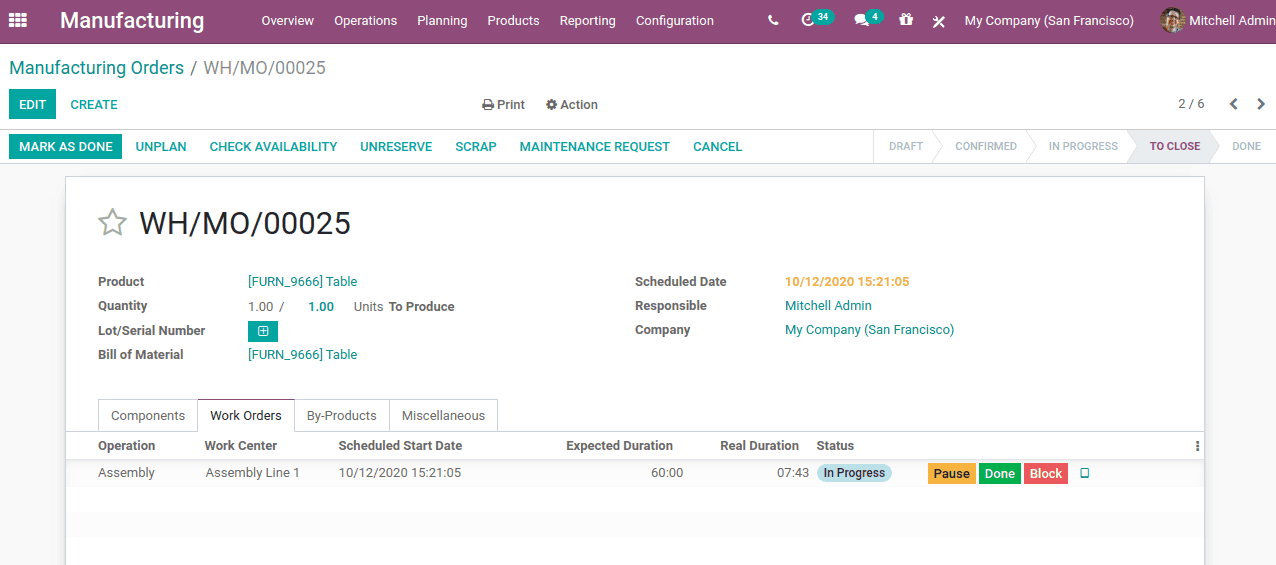Screen dimensions: 1276x565
Task: Open the [FURN_9666] Table bill of material
Action: click(x=302, y=355)
